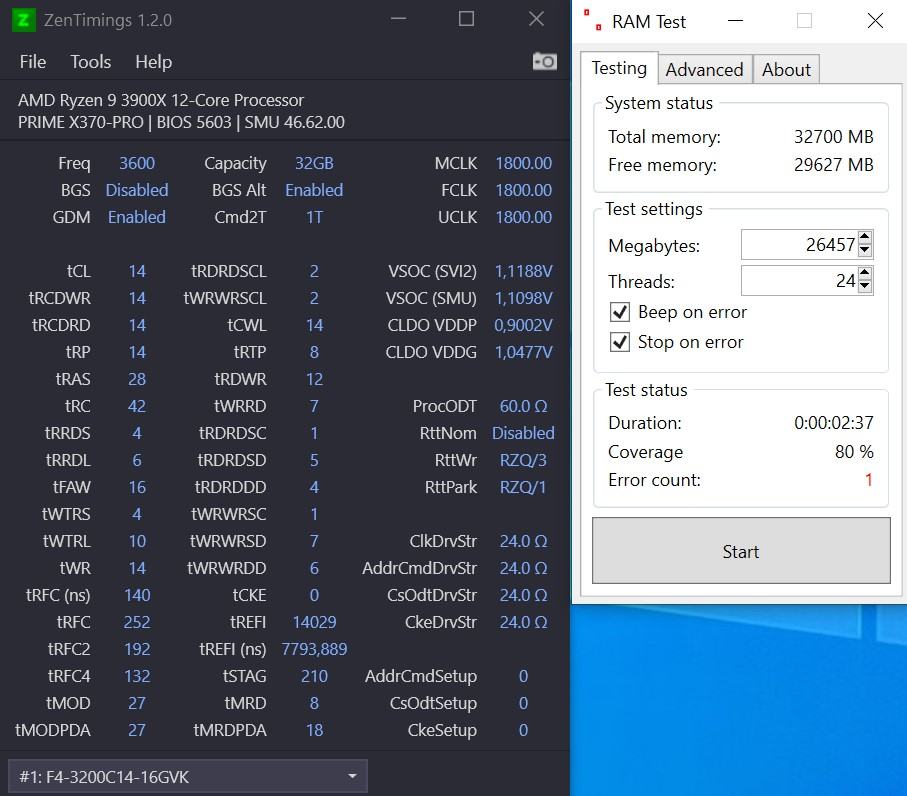
Task: Open the File menu in ZenTimings
Action: [x=32, y=62]
